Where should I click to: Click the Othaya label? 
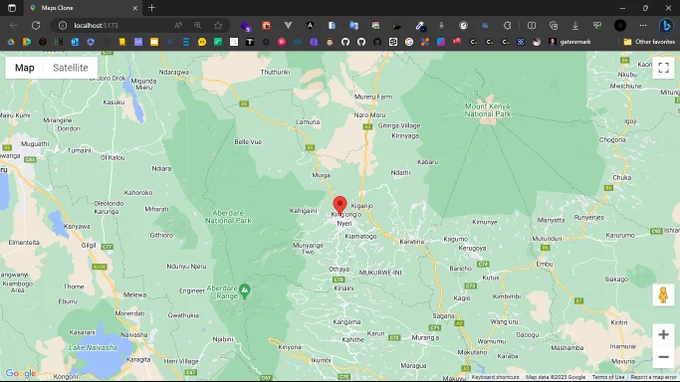(x=339, y=269)
